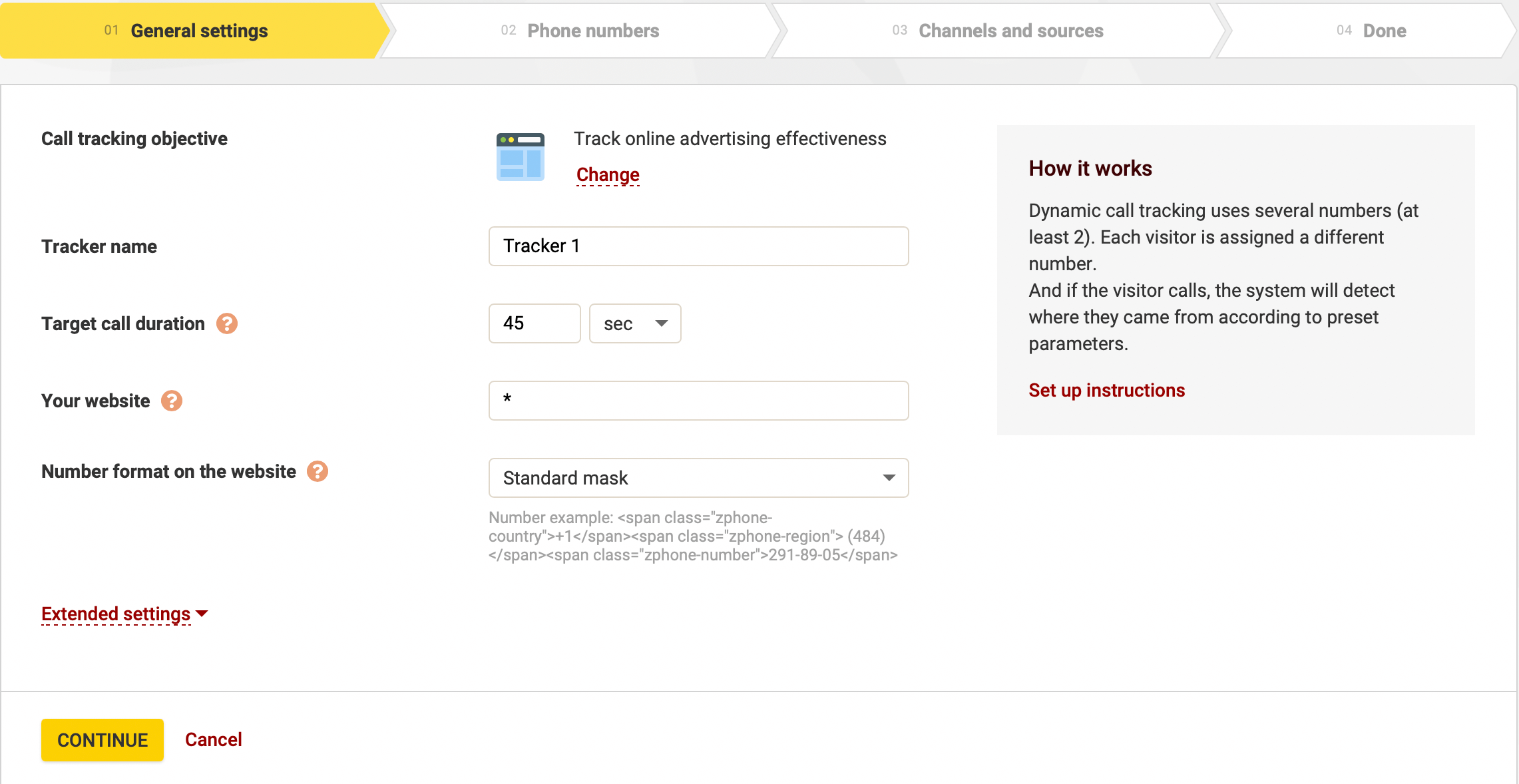Click the Your website help icon
Image resolution: width=1519 pixels, height=784 pixels.
pyautogui.click(x=172, y=401)
